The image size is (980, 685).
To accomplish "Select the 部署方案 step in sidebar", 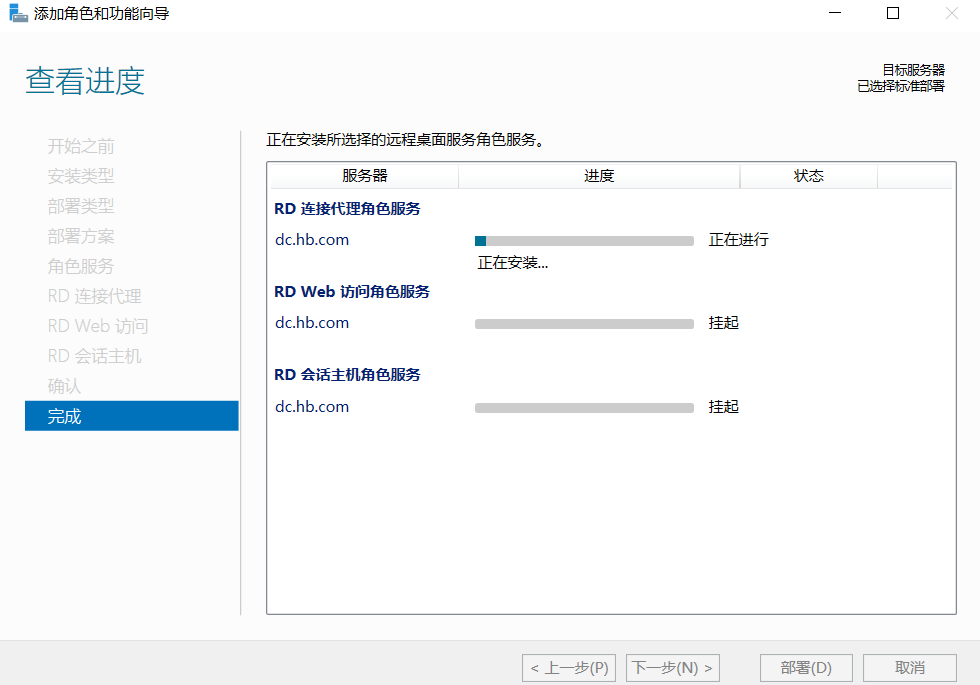I will pos(81,236).
